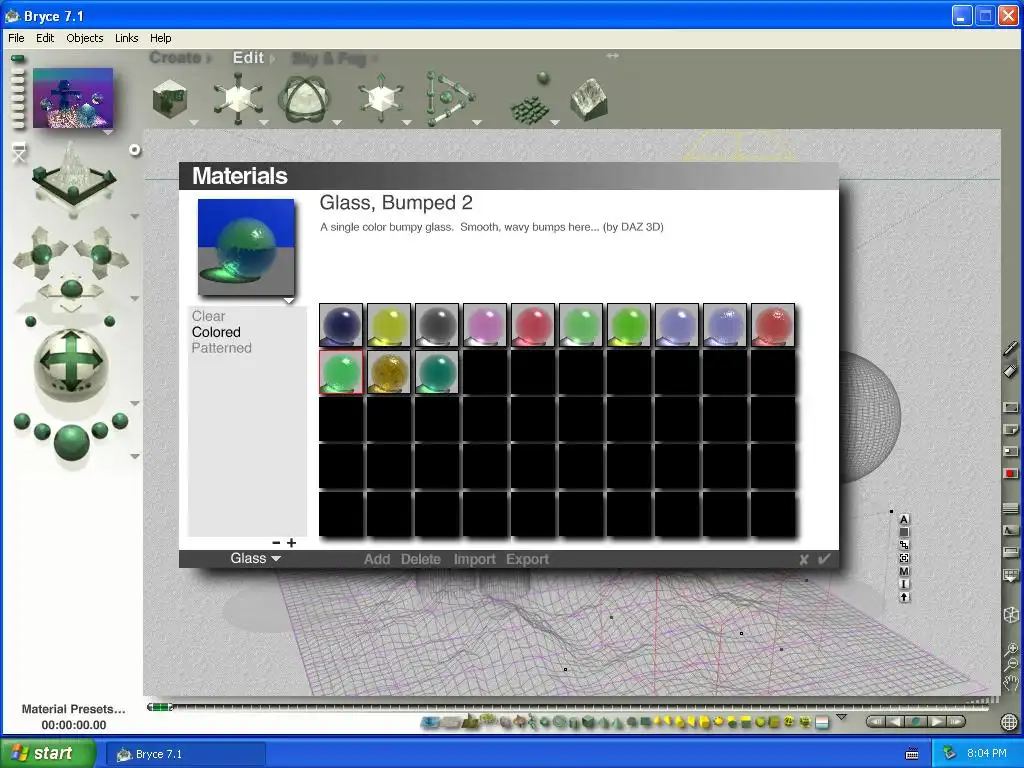Click the Edit Object rocky cube icon
The height and width of the screenshot is (768, 1024).
pos(590,99)
